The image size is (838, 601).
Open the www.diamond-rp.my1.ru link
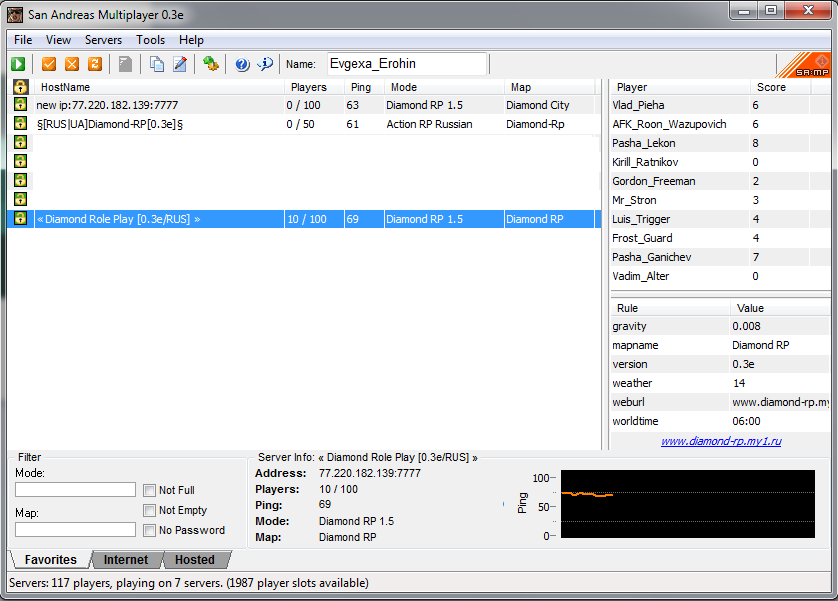click(721, 441)
